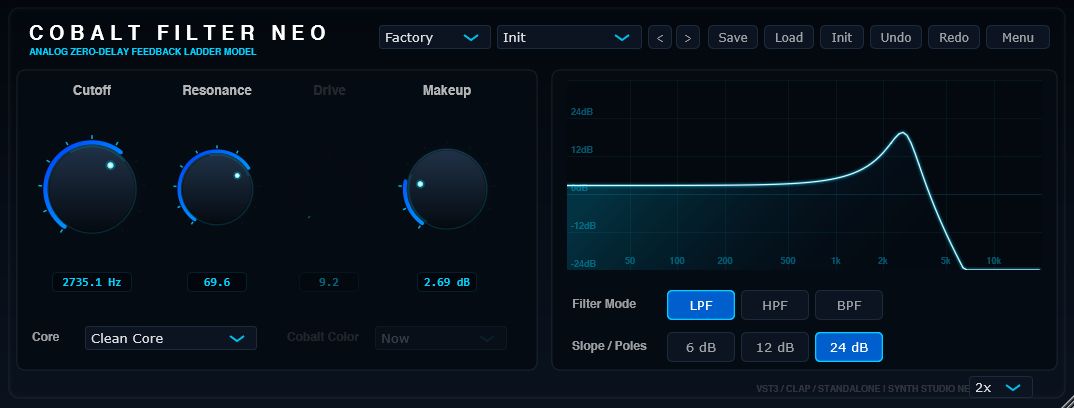This screenshot has width=1074, height=408.
Task: Expand the Clean Core dropdown
Action: coord(171,338)
